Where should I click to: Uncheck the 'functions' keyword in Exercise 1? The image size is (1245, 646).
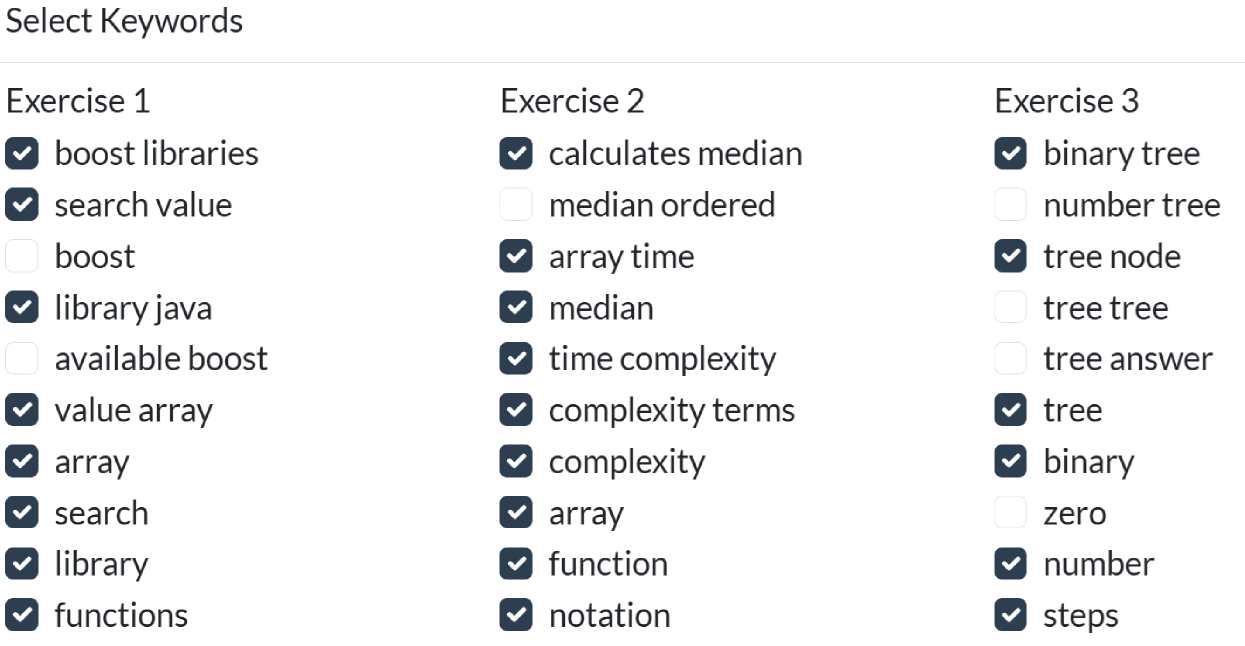(x=22, y=615)
